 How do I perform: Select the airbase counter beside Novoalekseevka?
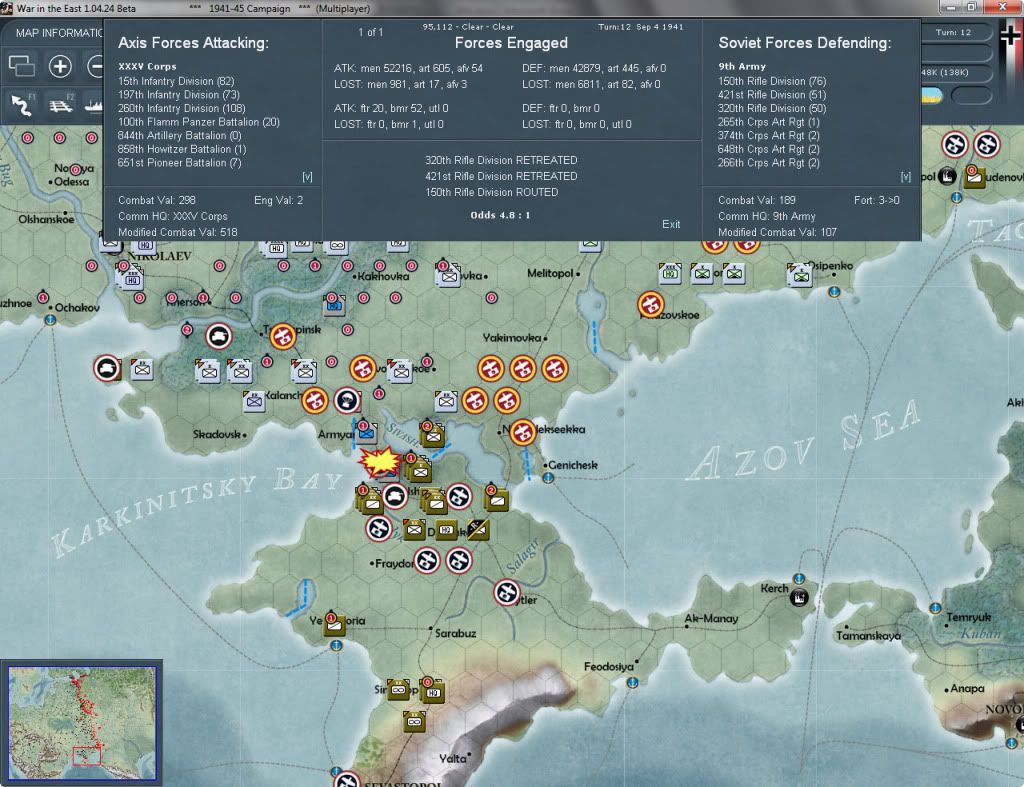pos(522,432)
